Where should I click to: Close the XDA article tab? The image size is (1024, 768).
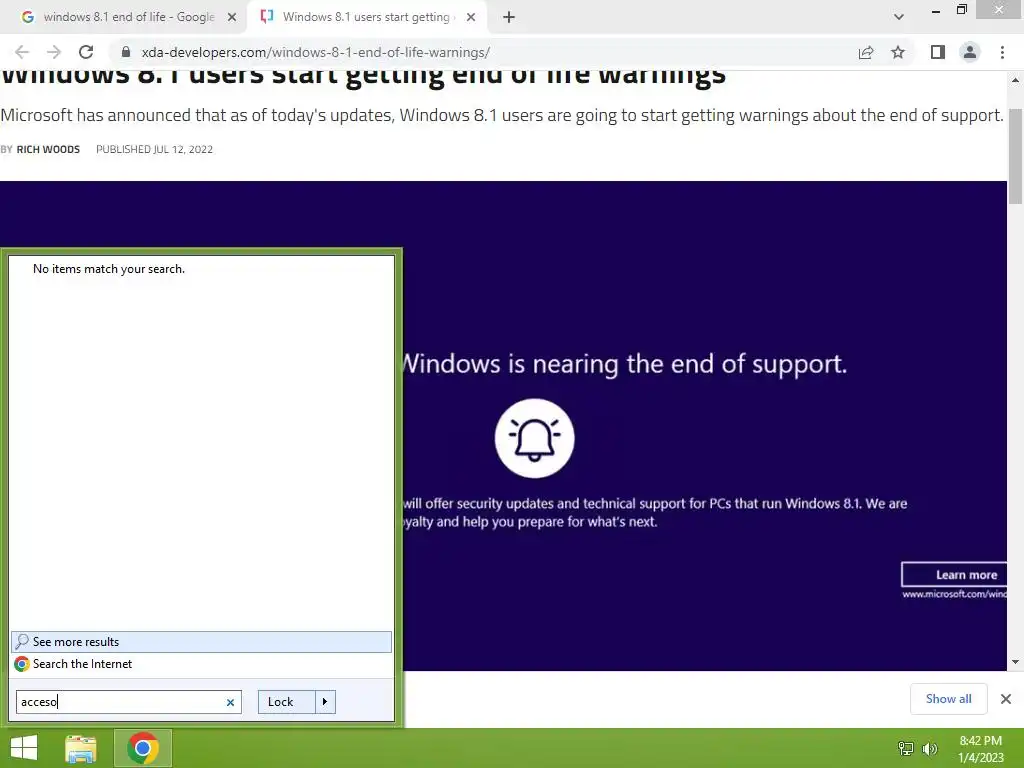pos(471,17)
